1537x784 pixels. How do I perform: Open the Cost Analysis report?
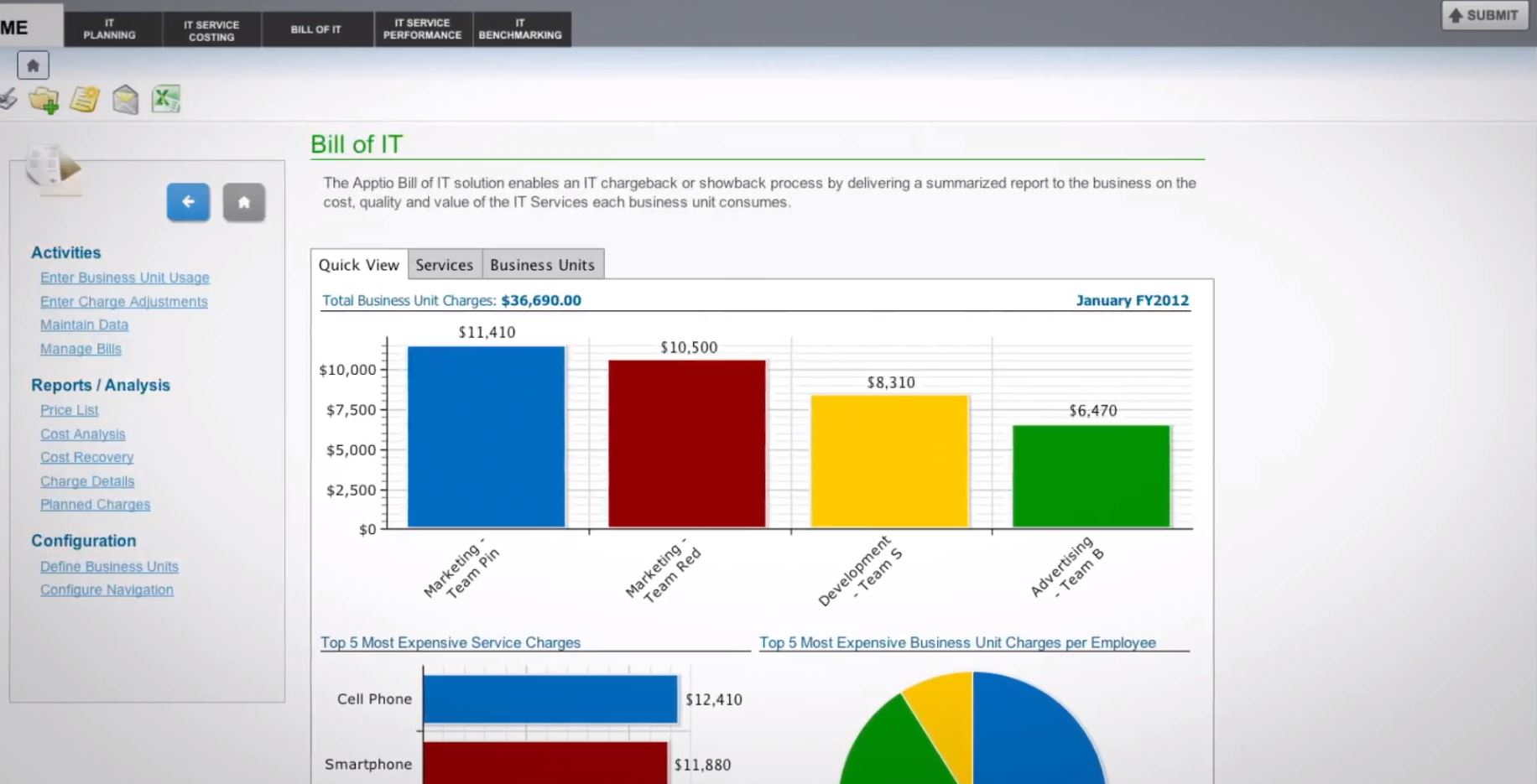(x=82, y=434)
